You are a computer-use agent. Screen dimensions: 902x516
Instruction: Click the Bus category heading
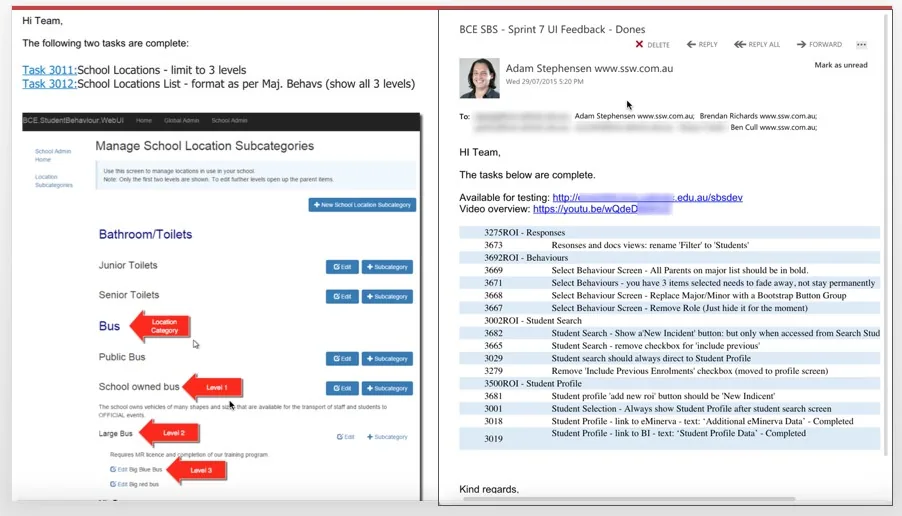(x=109, y=326)
